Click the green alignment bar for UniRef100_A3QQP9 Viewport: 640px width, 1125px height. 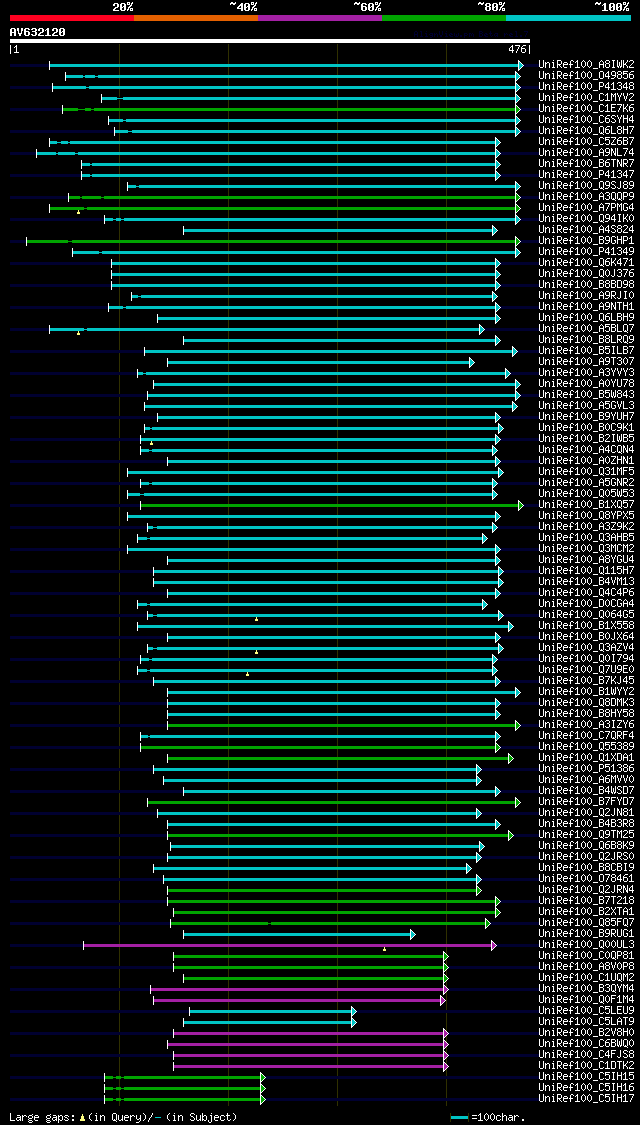(294, 197)
